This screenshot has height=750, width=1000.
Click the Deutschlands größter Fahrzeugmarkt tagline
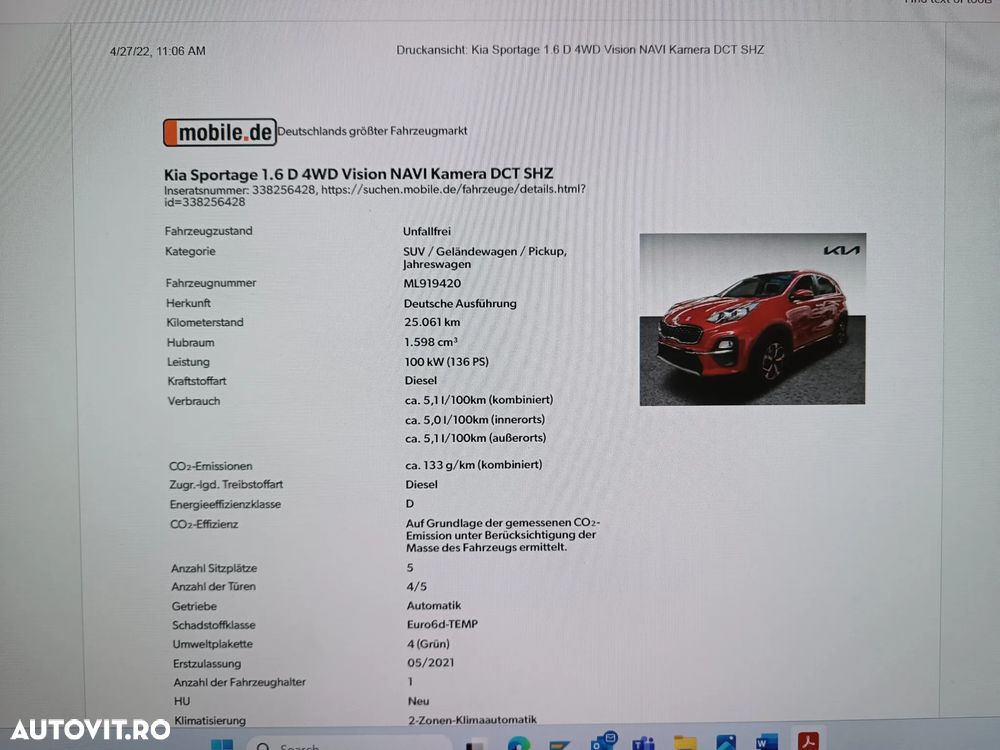point(372,131)
